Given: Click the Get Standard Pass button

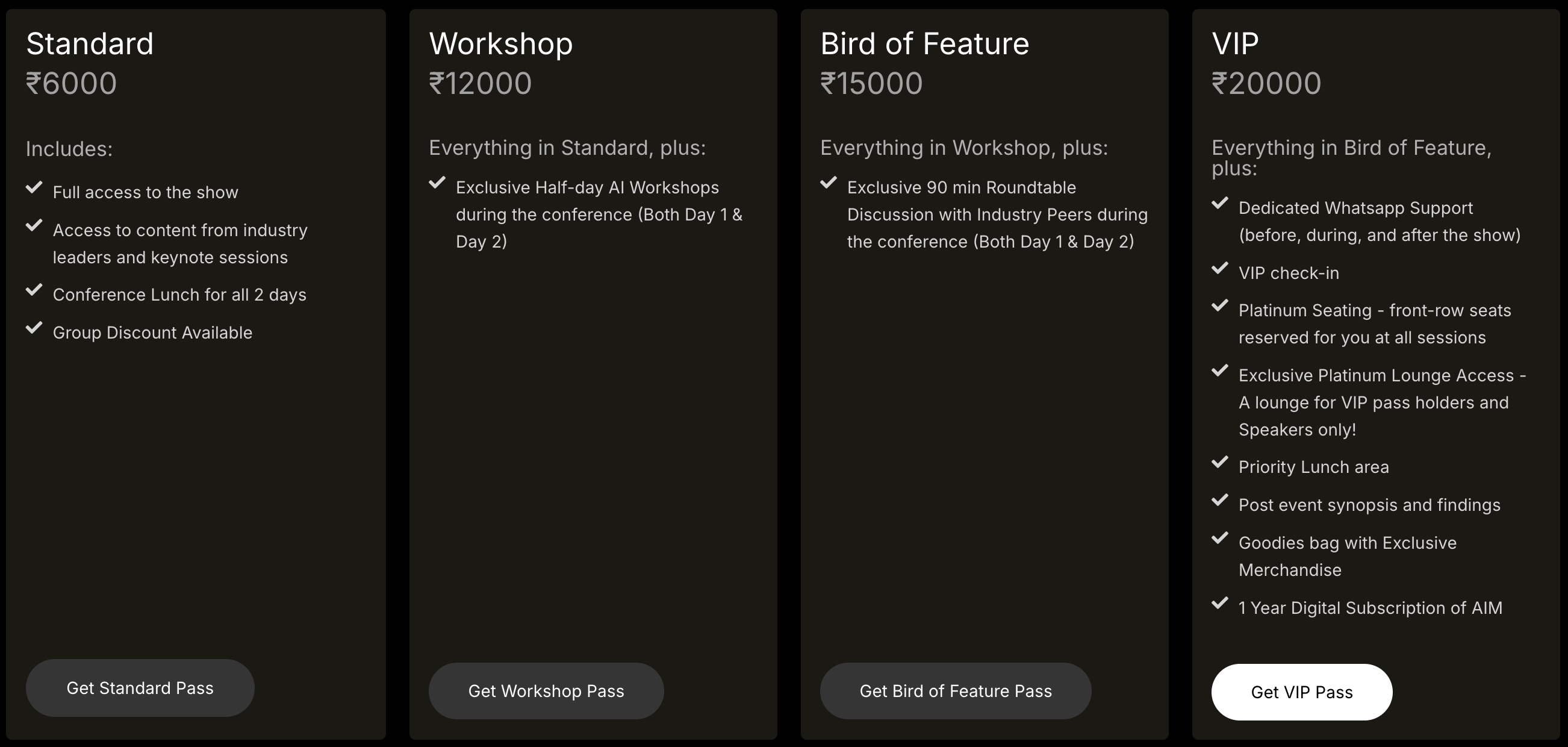Looking at the screenshot, I should tap(139, 688).
